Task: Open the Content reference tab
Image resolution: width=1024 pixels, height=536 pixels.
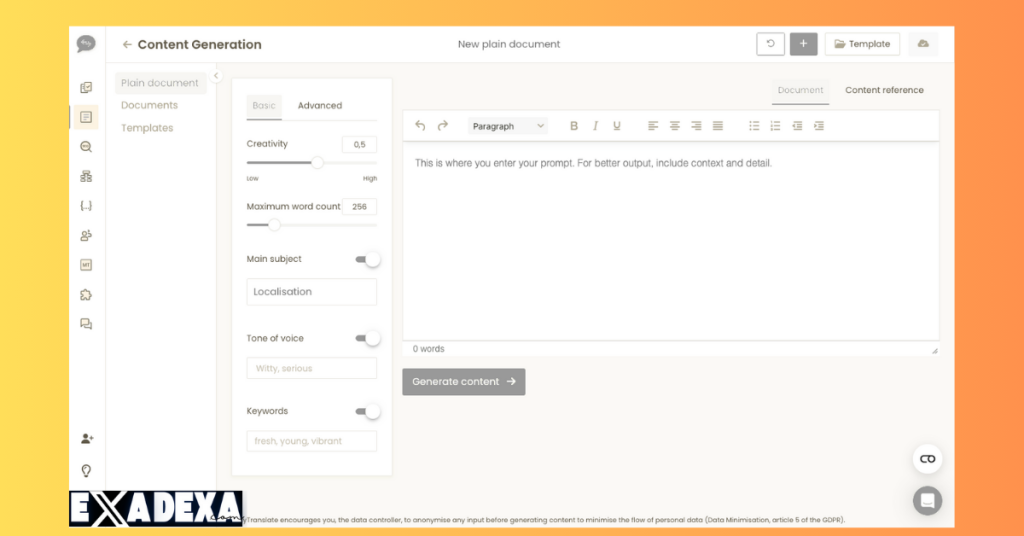Action: pos(884,90)
